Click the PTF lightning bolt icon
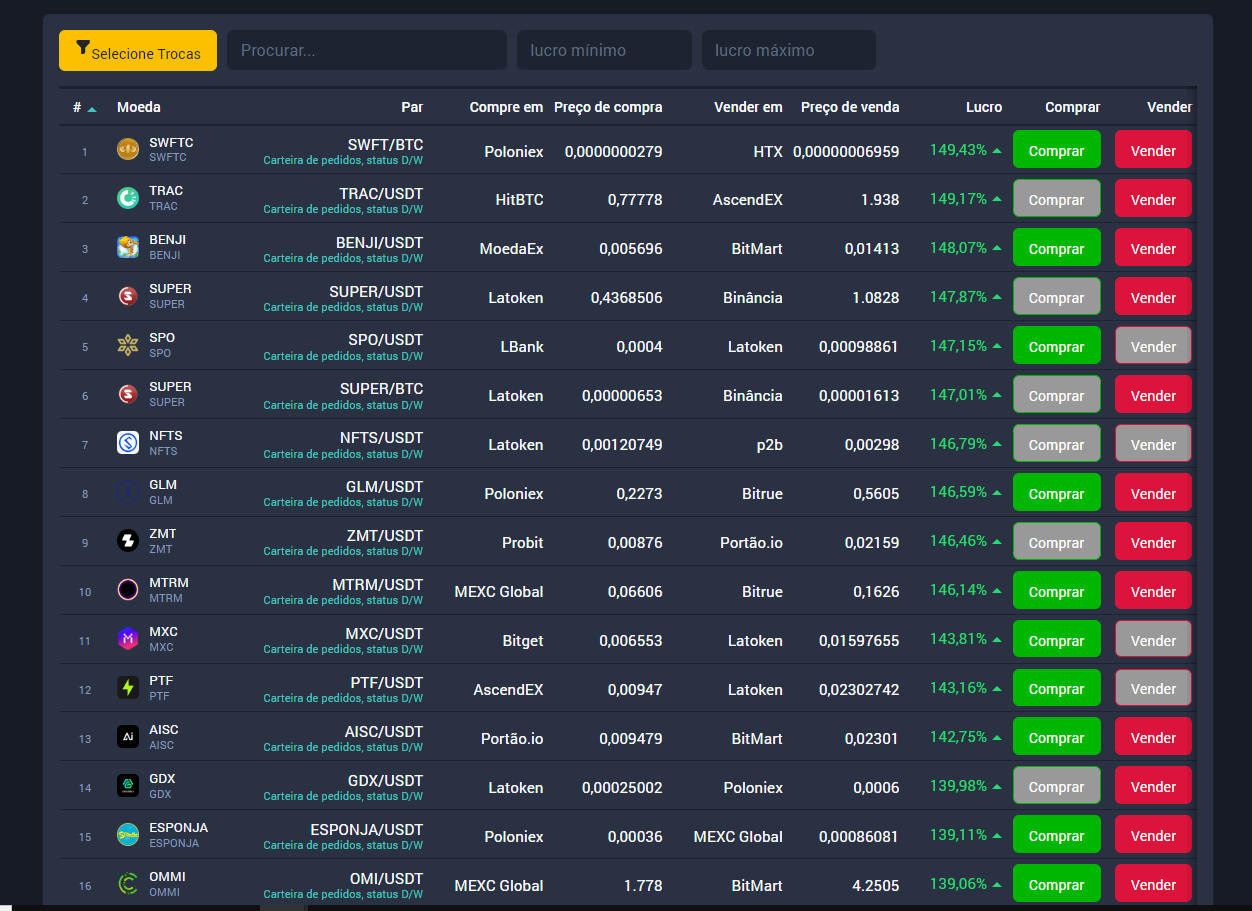This screenshot has width=1252, height=911. (128, 688)
